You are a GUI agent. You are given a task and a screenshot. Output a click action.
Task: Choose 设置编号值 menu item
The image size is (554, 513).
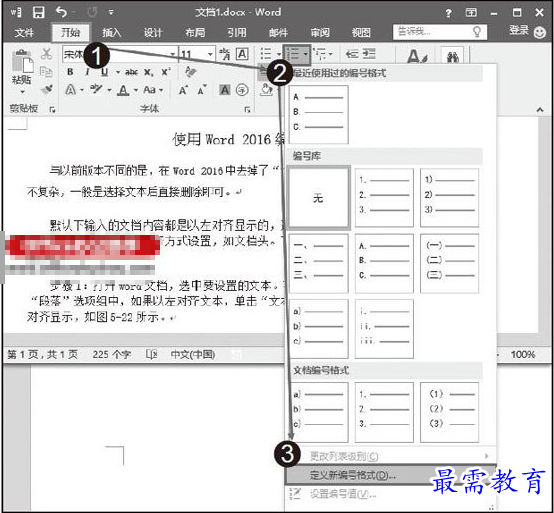(x=391, y=494)
